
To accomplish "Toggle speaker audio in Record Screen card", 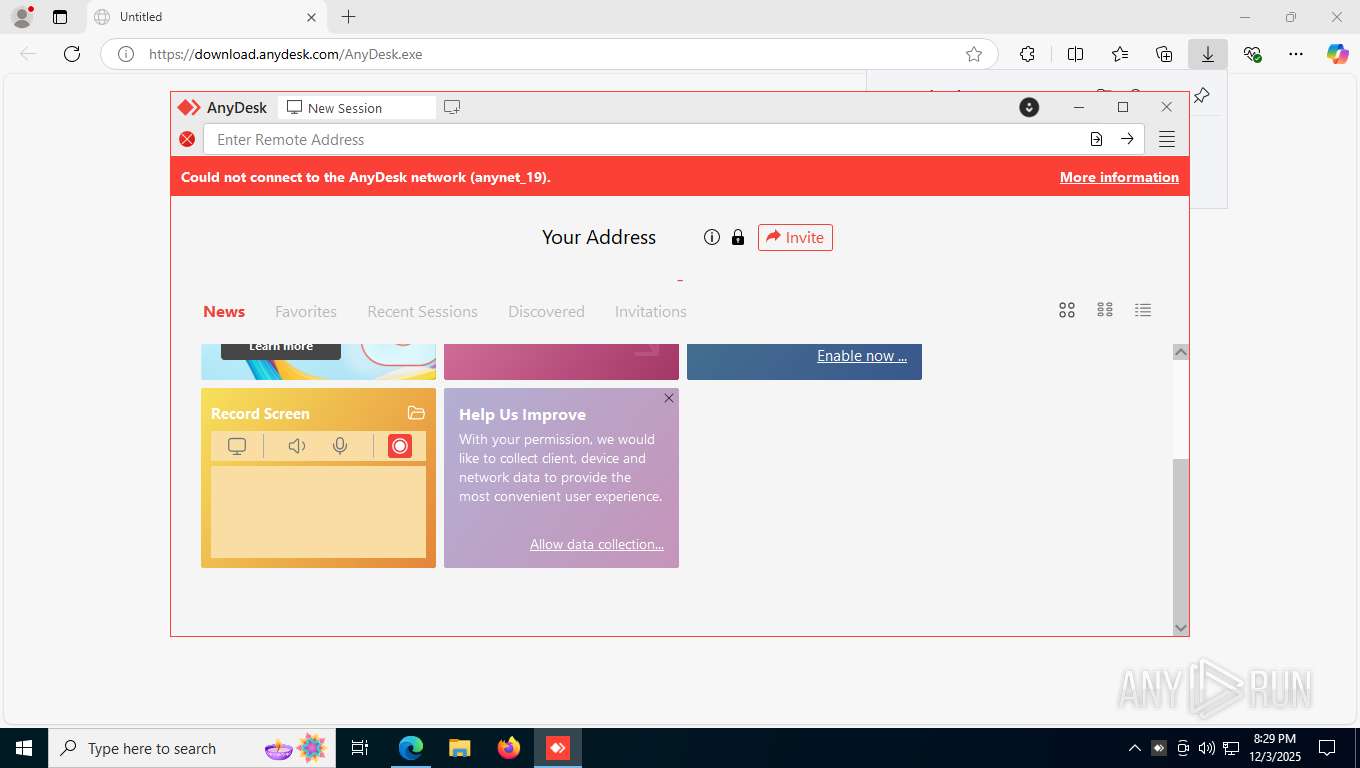I will 297,446.
